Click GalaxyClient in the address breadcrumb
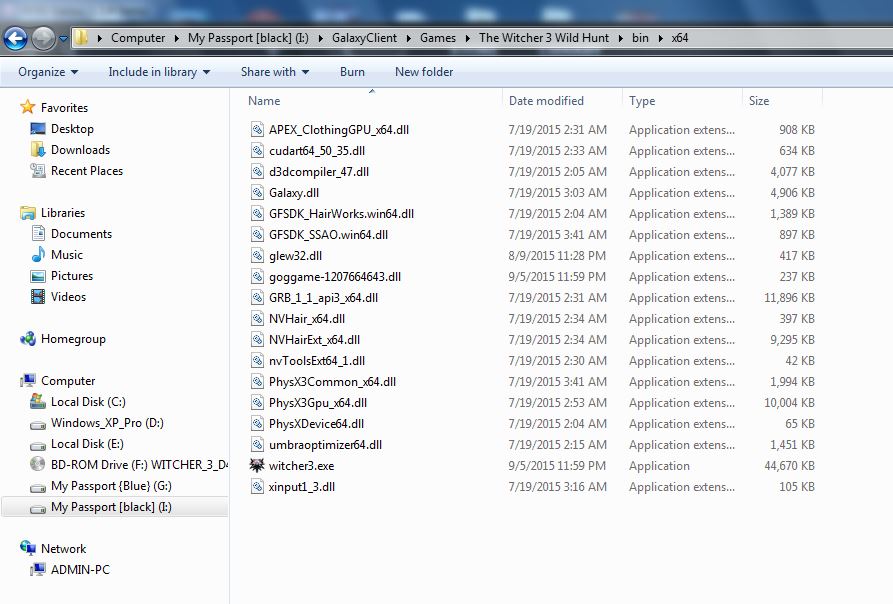The width and height of the screenshot is (893, 604). [364, 38]
